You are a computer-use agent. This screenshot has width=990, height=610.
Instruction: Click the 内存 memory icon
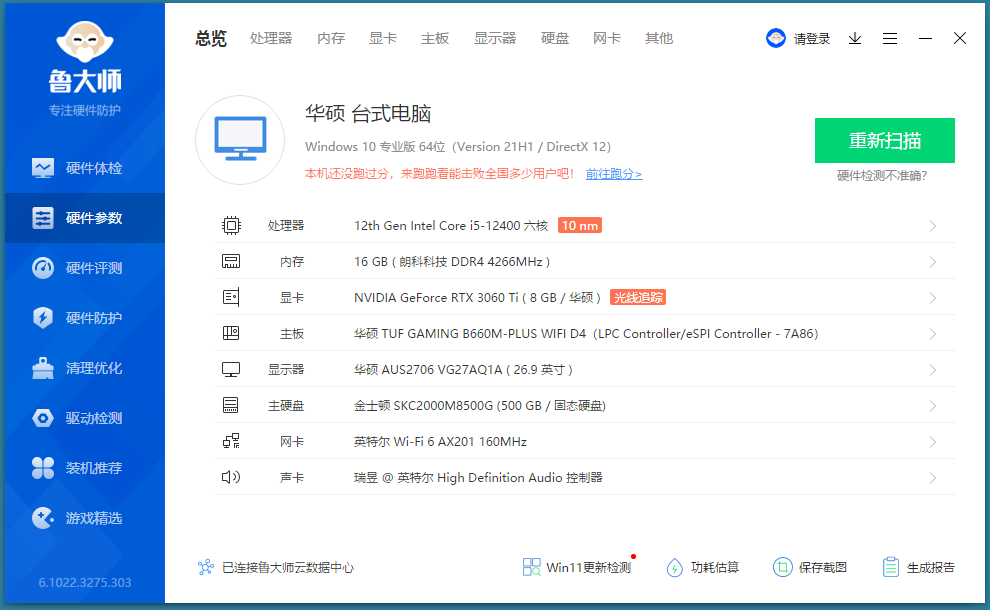(231, 261)
